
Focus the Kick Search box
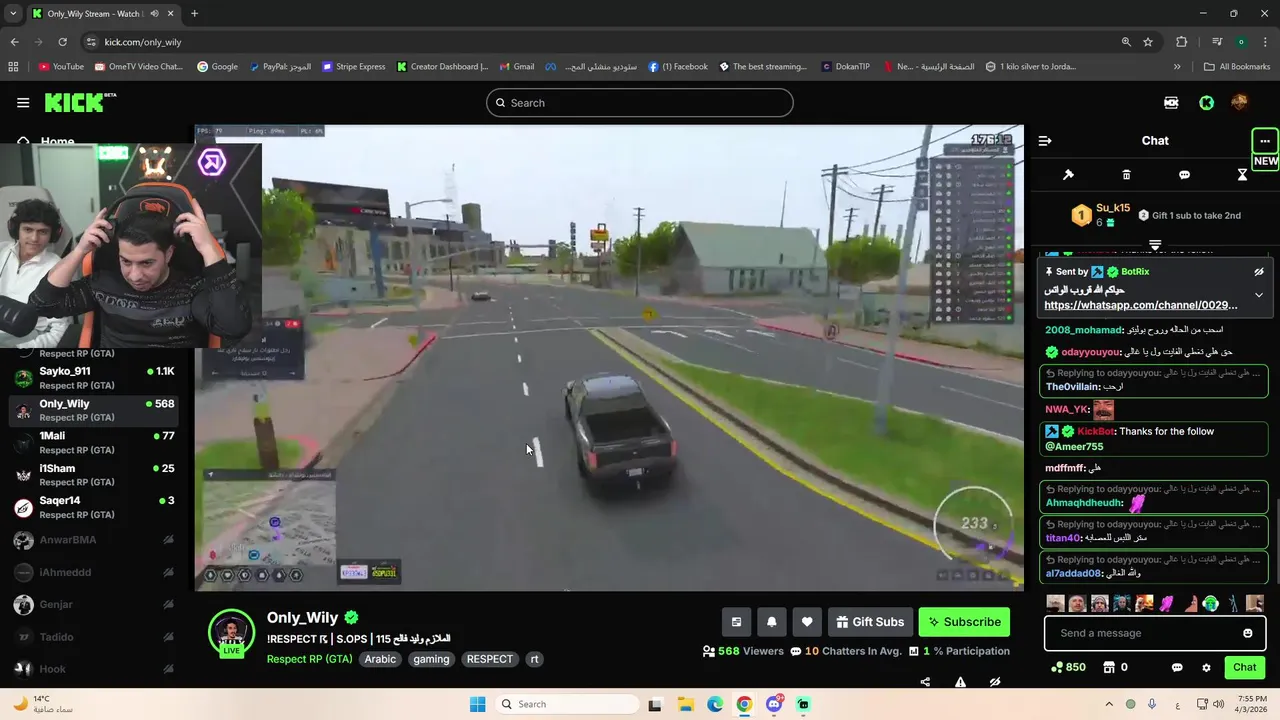coord(640,103)
